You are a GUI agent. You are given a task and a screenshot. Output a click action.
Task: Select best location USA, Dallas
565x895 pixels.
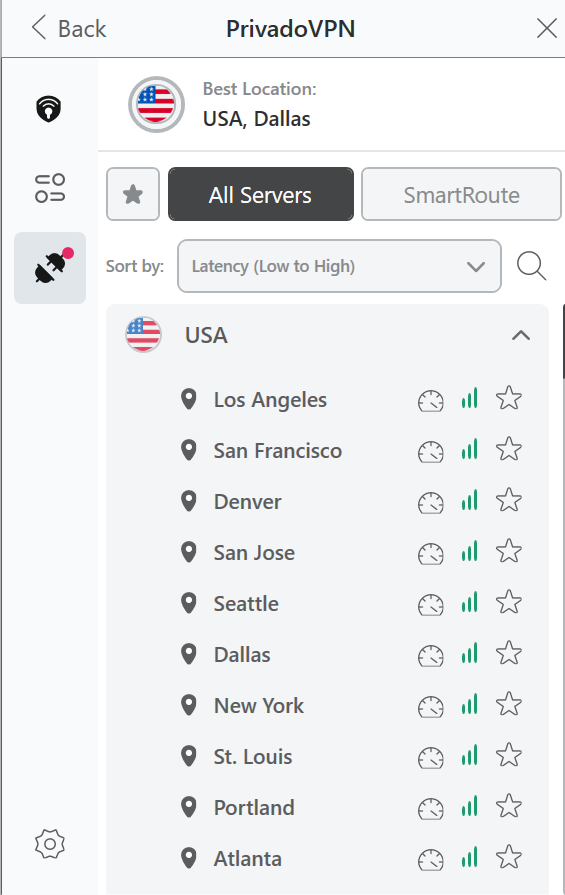pyautogui.click(x=331, y=104)
